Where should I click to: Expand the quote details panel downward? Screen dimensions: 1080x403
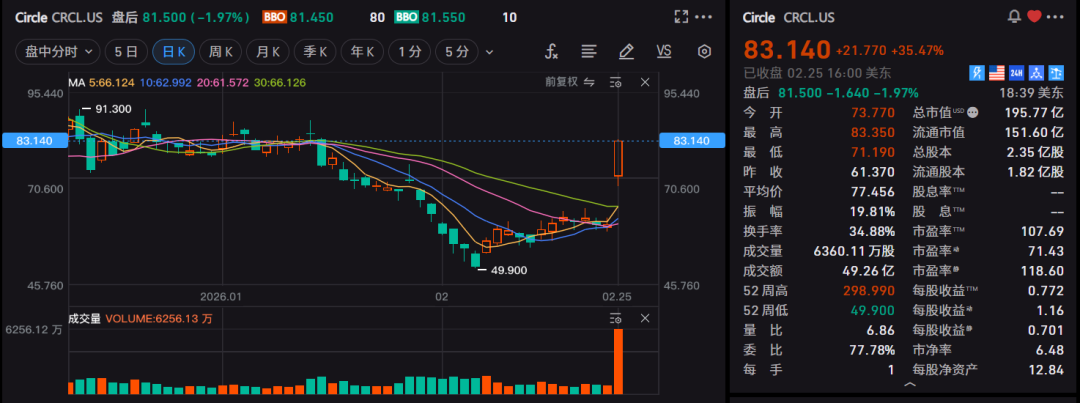910,384
